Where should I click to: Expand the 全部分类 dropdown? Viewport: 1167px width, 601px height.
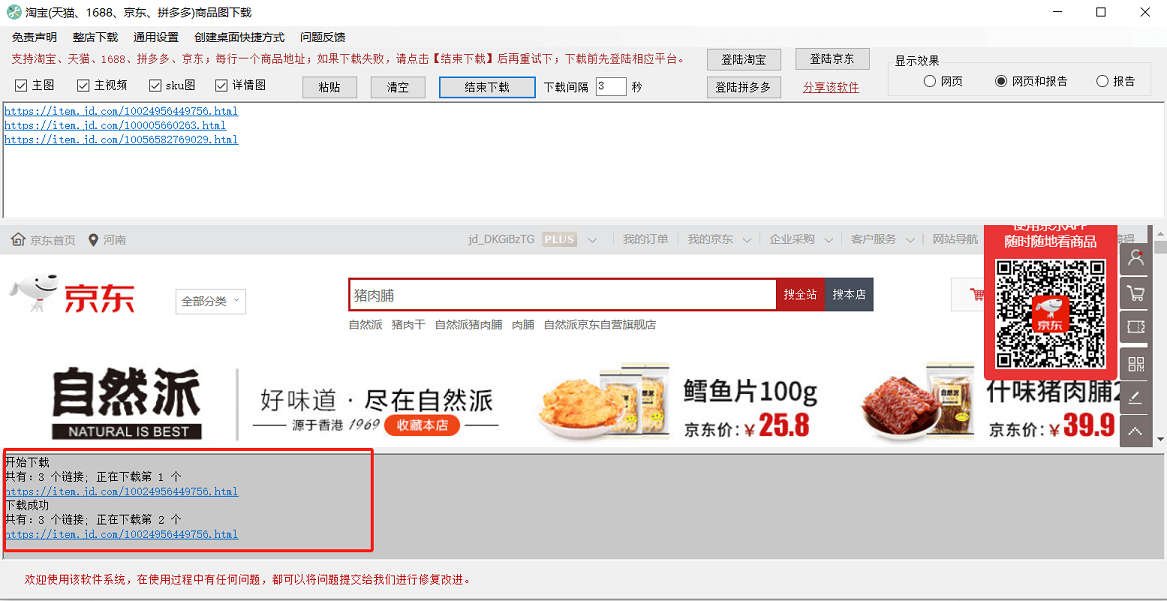(x=210, y=301)
